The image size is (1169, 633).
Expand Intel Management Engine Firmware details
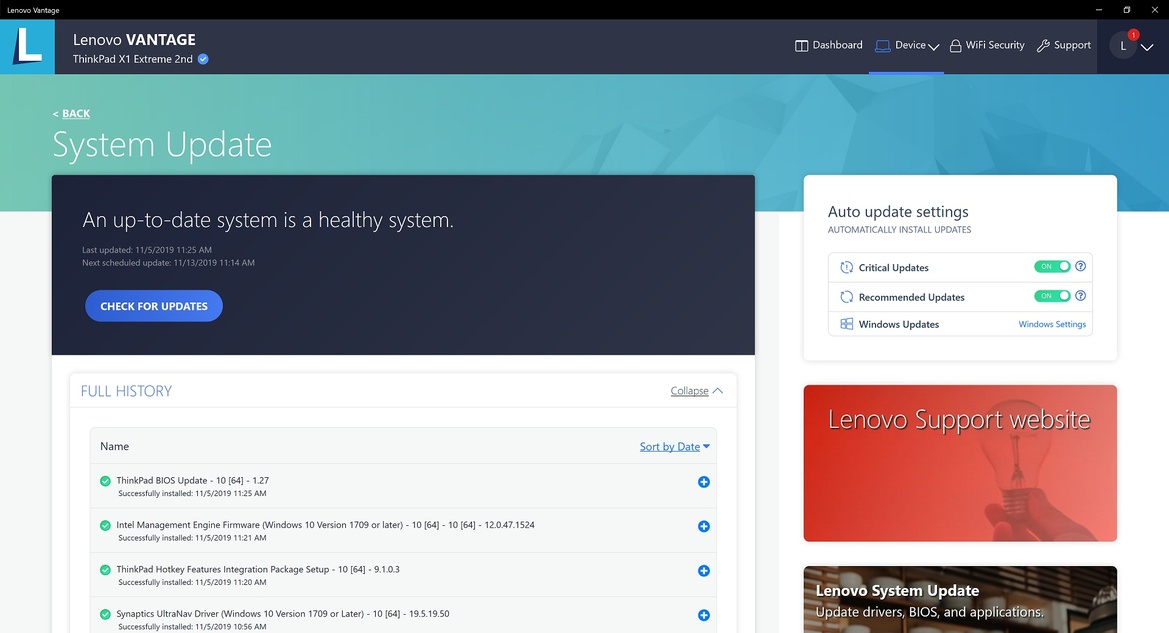tap(703, 526)
